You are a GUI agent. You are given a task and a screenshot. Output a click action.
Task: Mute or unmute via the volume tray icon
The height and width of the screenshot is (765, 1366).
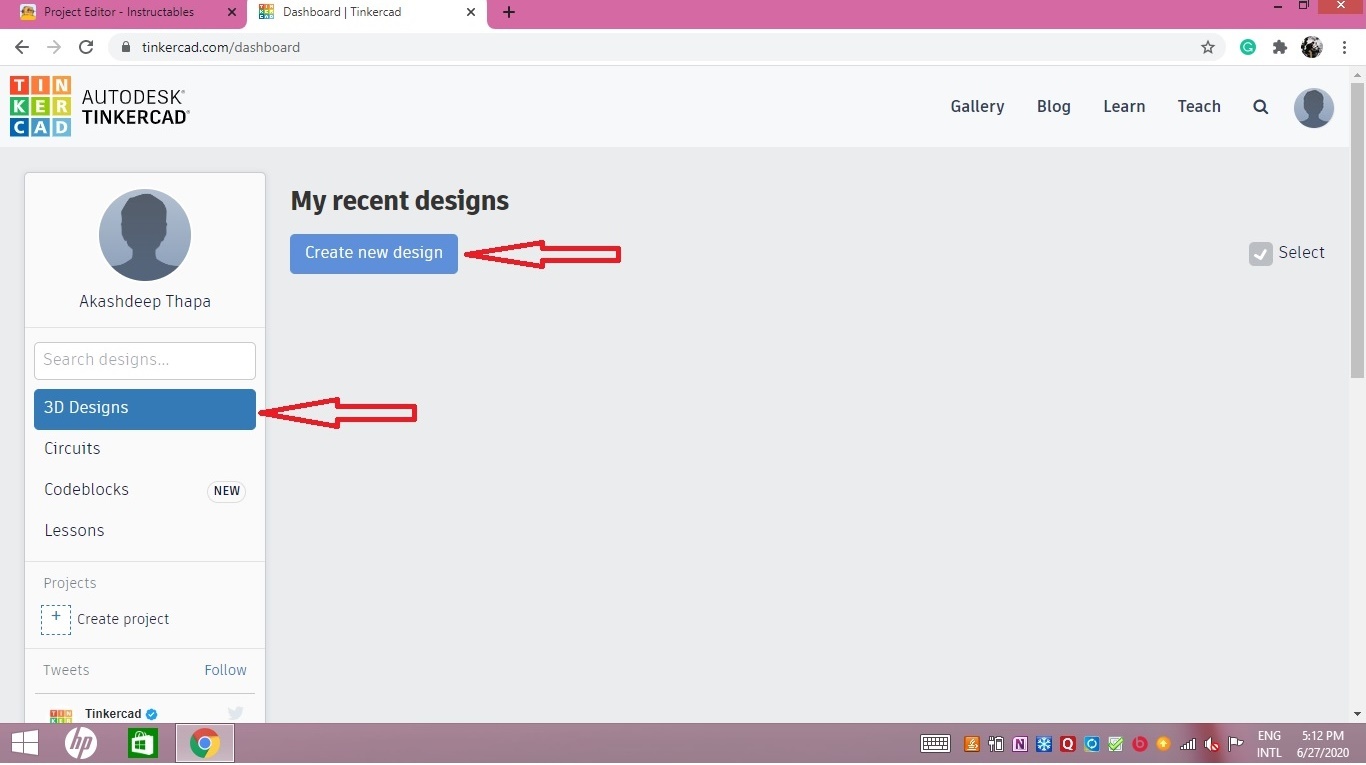click(x=1210, y=744)
